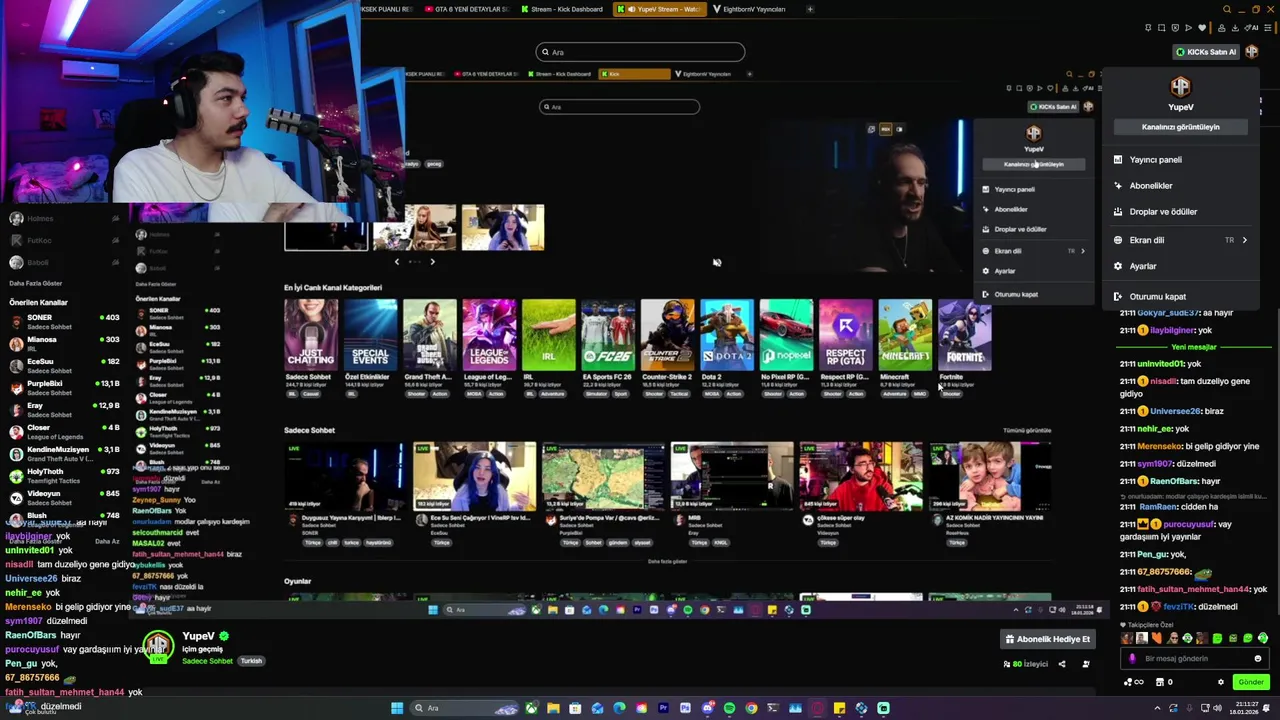This screenshot has height=720, width=1280.
Task: Click the play icon in browser toolbar
Action: (1187, 28)
